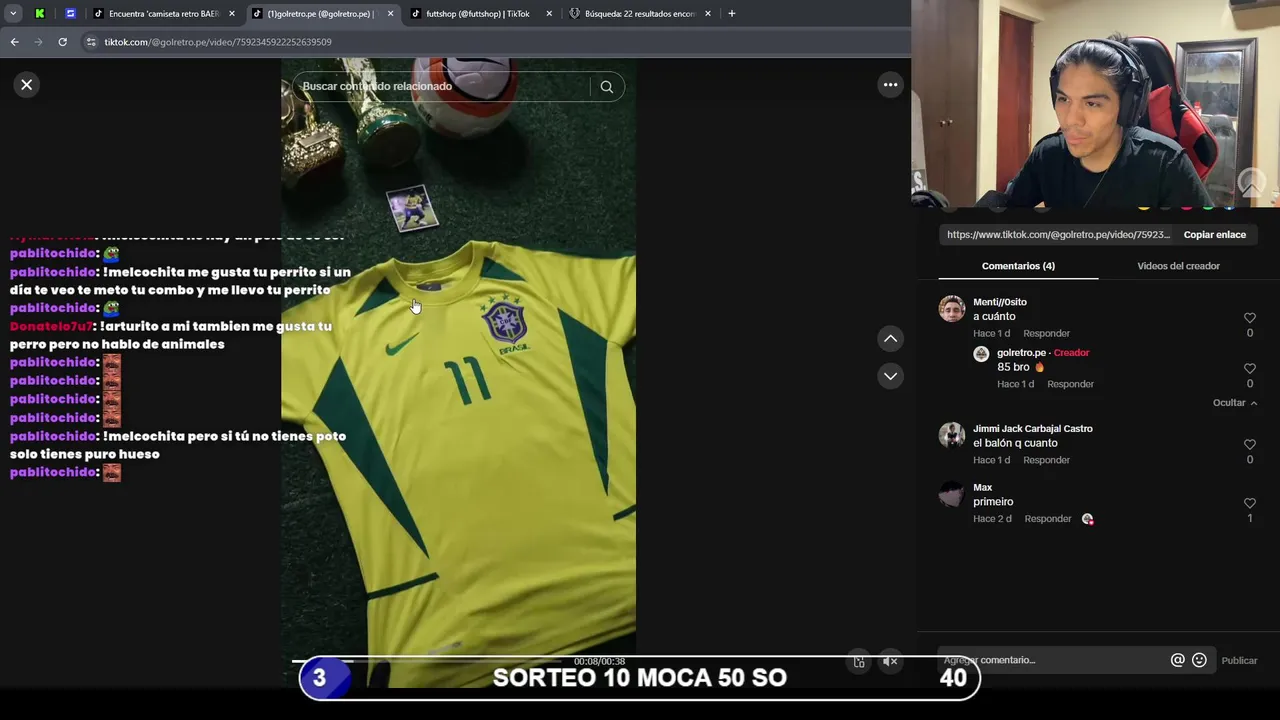Copy the video link with Copiar enlace
Viewport: 1280px width, 720px height.
[x=1214, y=235]
